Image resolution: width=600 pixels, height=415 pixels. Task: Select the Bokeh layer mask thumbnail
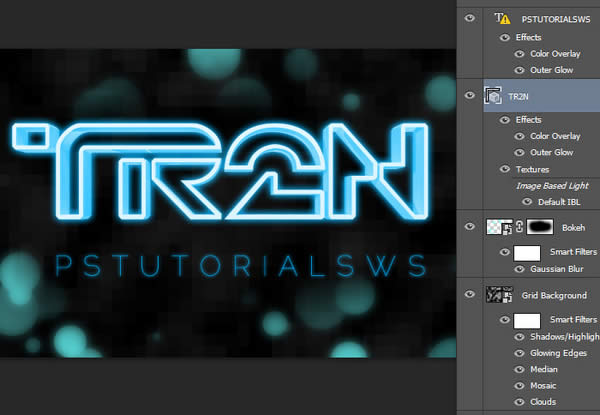click(x=536, y=228)
